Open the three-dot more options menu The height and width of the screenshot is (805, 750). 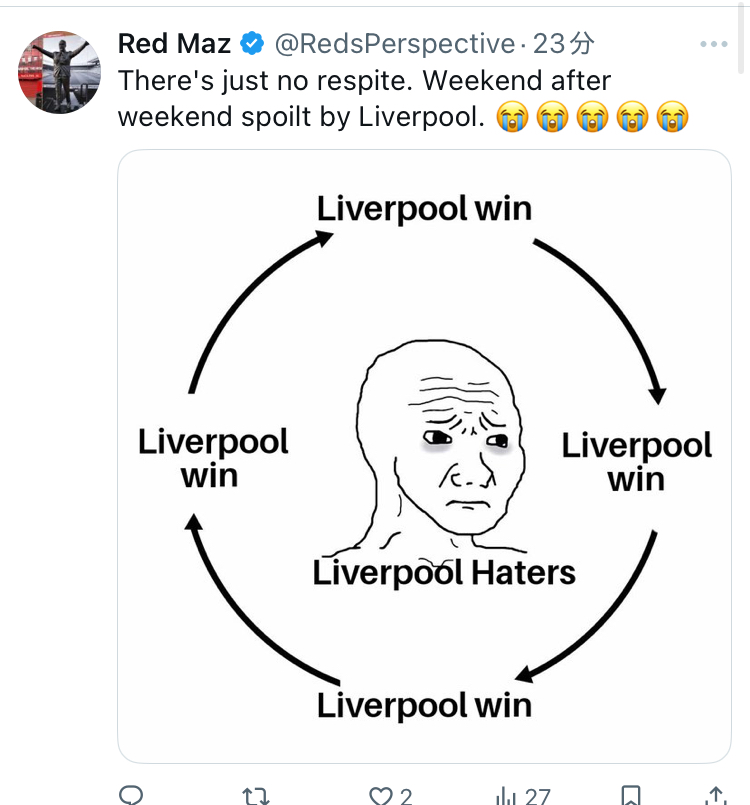714,44
